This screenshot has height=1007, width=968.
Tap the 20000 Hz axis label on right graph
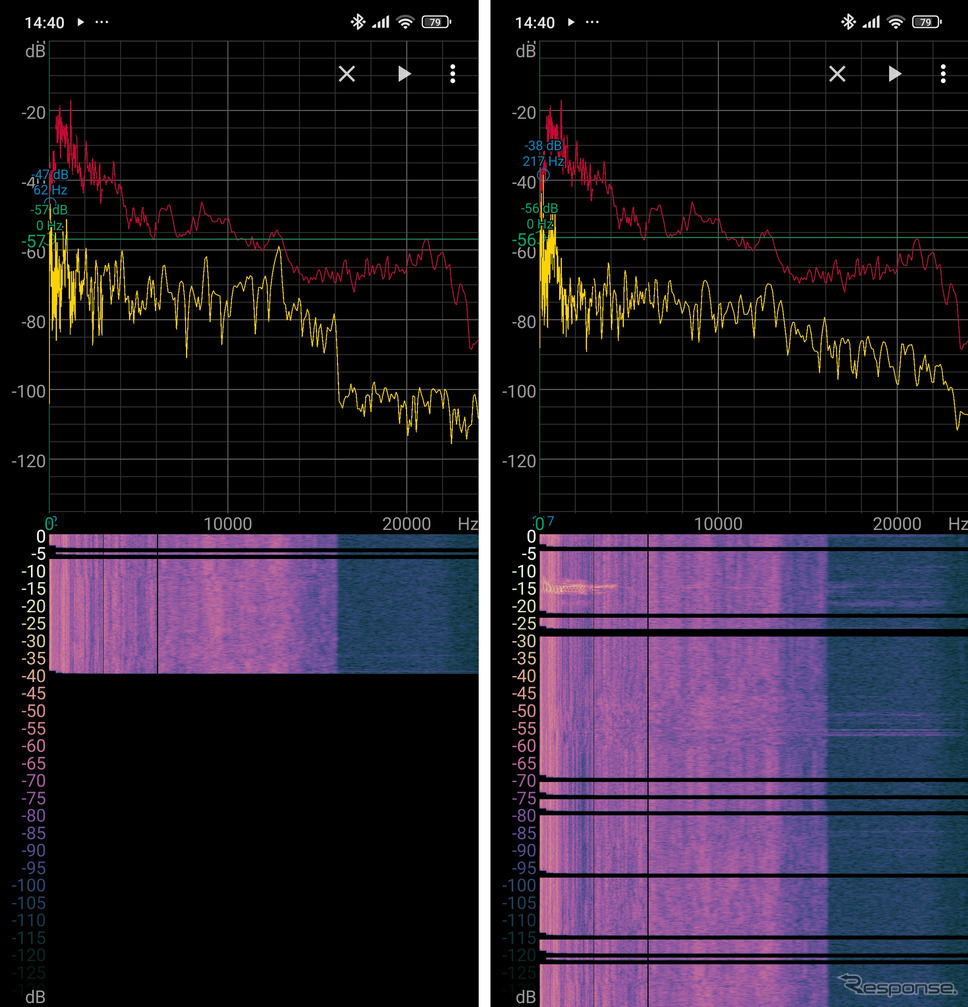click(x=896, y=524)
